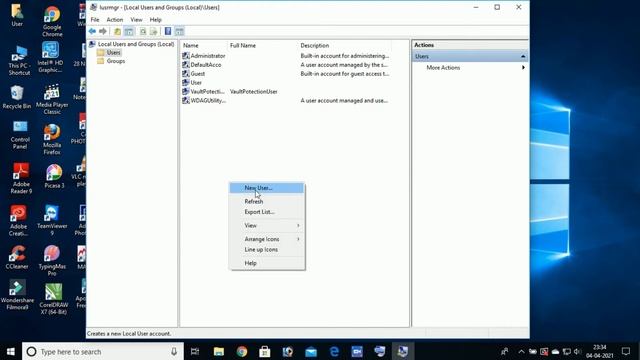
Task: Open the Help menu in menu bar
Action: click(x=156, y=20)
